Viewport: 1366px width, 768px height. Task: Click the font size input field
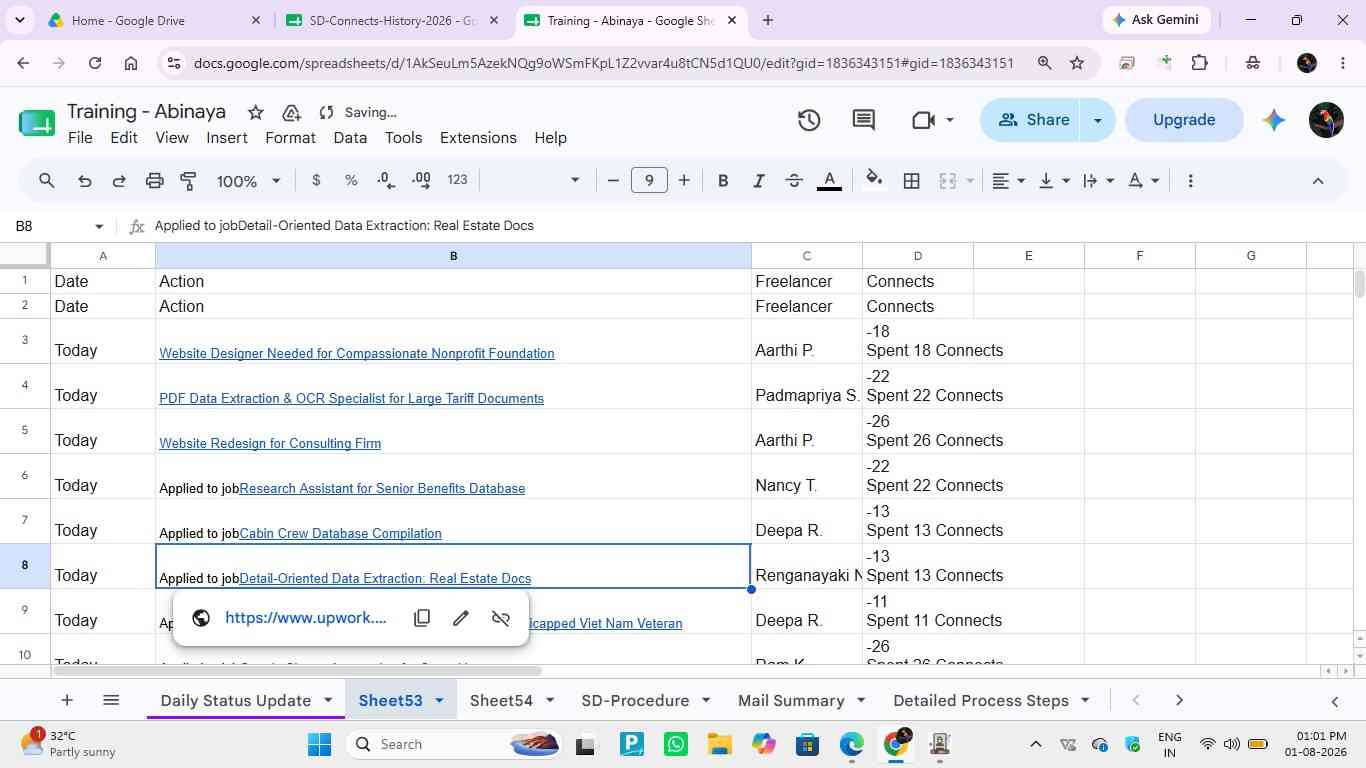pos(649,181)
